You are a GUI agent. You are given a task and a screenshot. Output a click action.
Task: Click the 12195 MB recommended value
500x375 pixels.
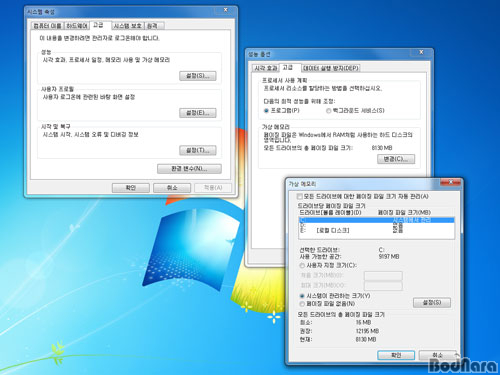[367, 331]
